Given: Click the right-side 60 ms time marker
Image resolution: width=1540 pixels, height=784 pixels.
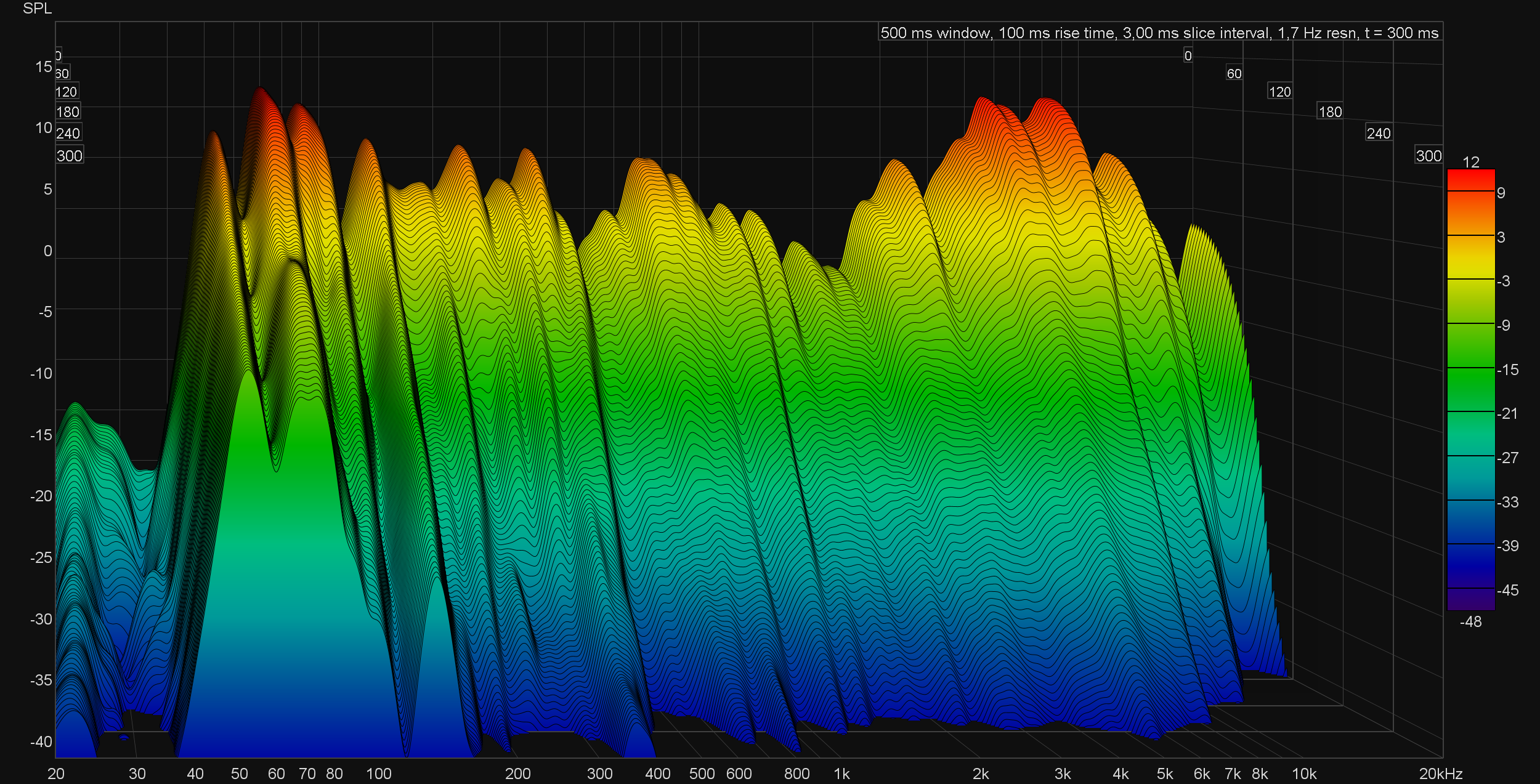Looking at the screenshot, I should pyautogui.click(x=1234, y=74).
